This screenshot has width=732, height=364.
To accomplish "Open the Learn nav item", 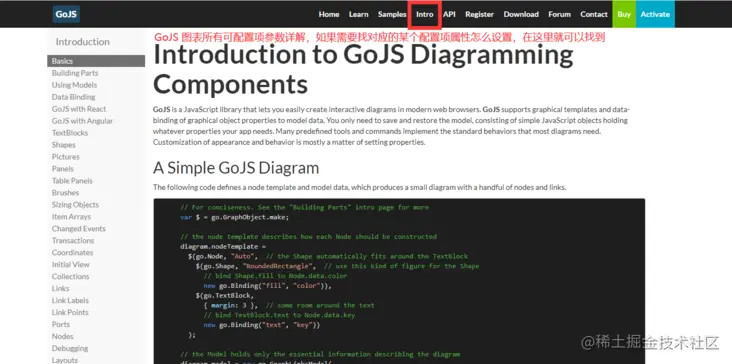I will tap(359, 14).
